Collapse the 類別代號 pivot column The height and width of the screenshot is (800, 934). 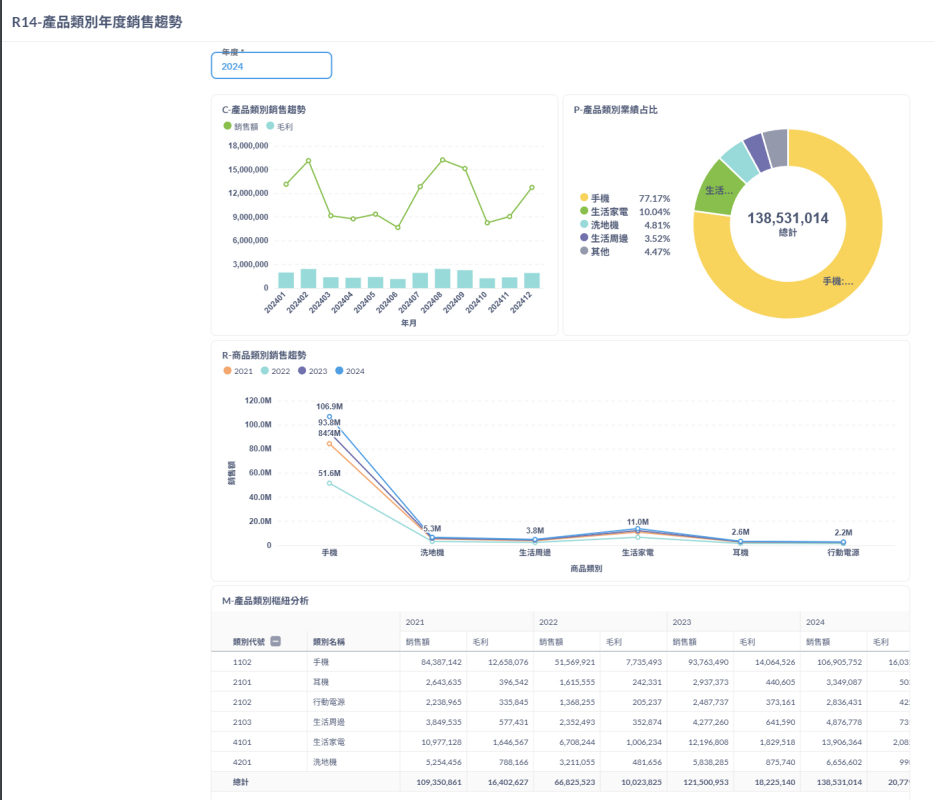click(x=275, y=642)
